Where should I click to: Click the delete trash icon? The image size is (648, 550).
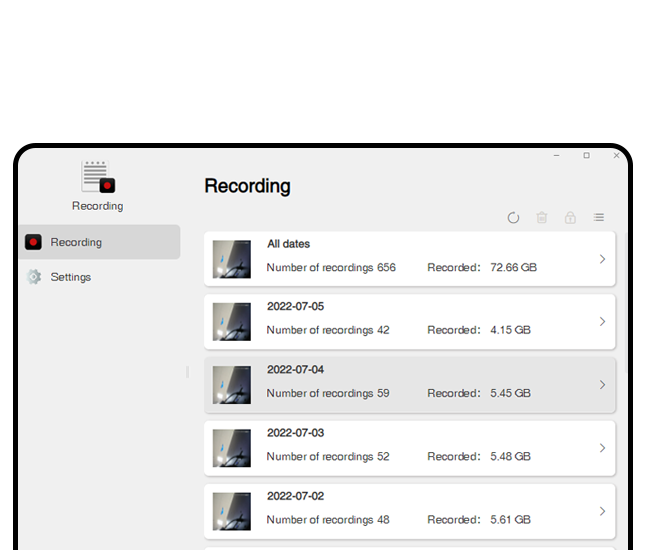click(x=542, y=217)
